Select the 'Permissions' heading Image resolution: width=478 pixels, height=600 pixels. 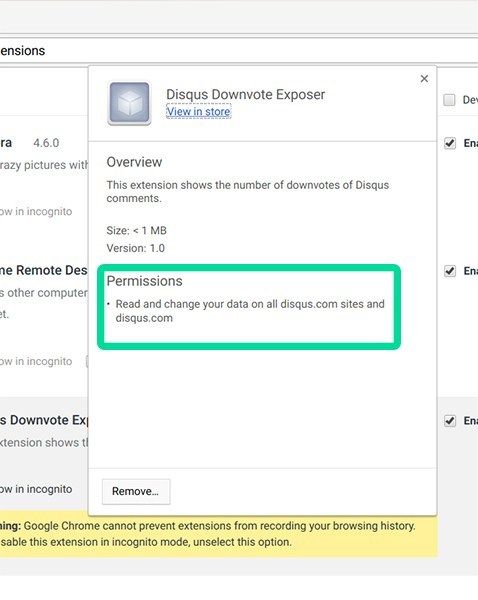click(x=144, y=281)
